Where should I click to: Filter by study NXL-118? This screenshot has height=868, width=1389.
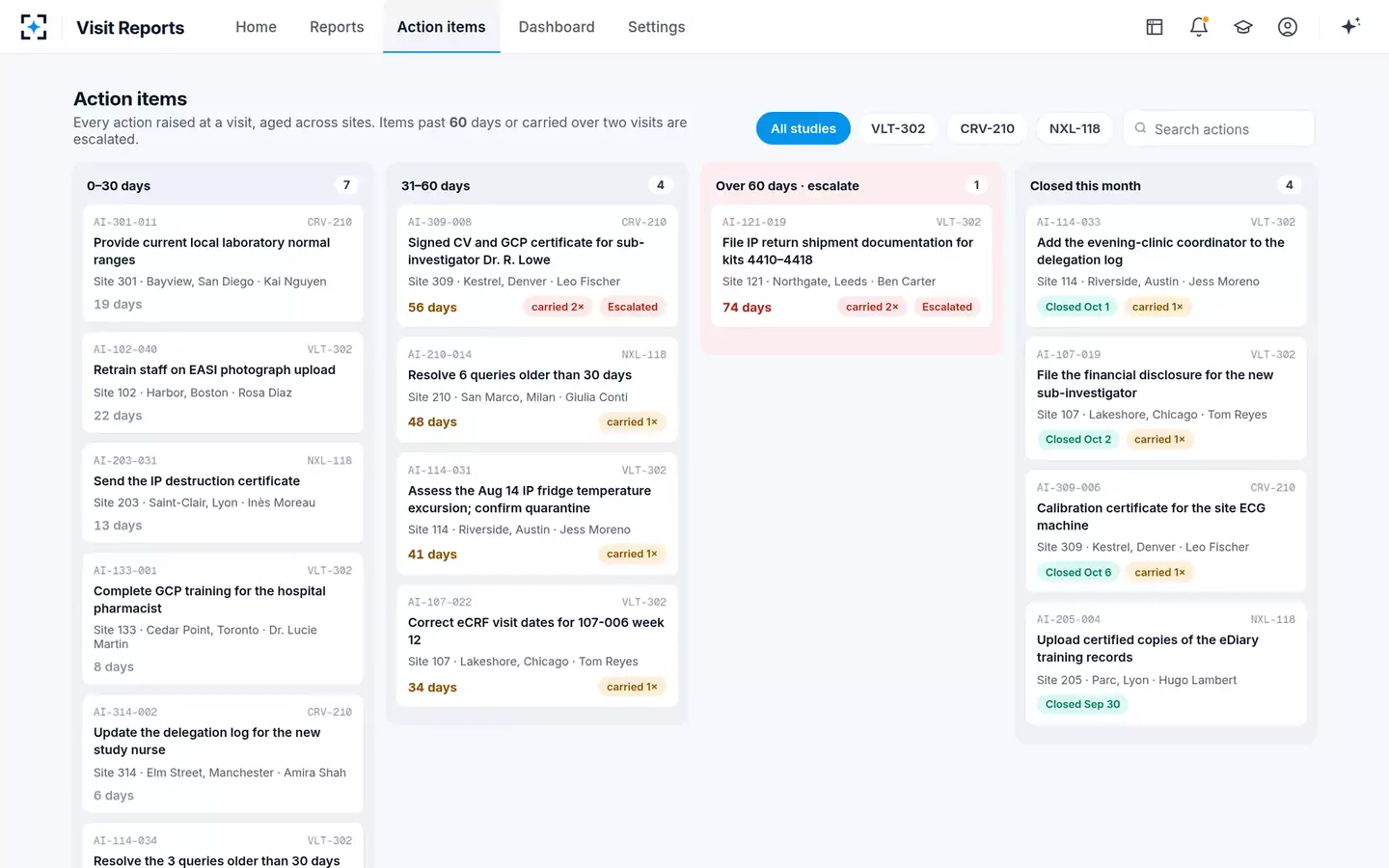(1075, 128)
